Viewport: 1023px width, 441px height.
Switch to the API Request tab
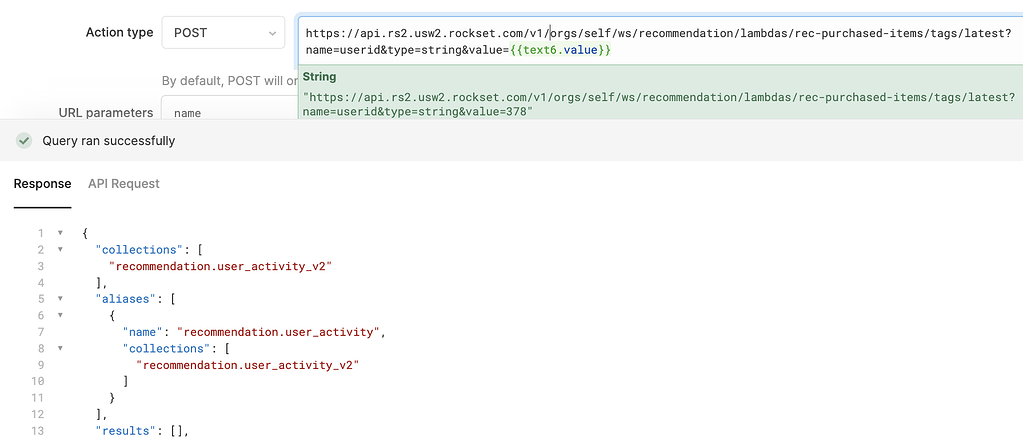[124, 184]
